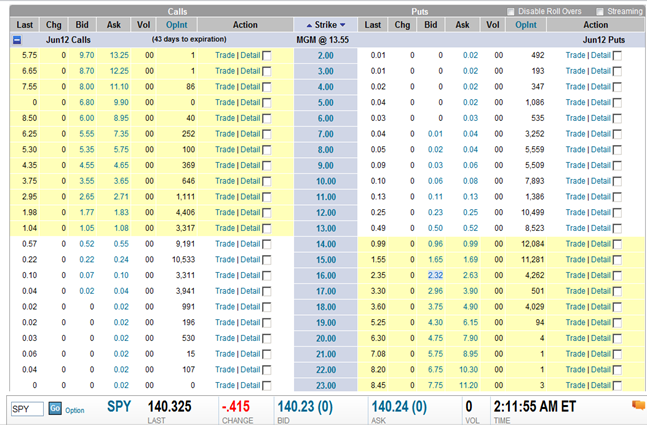
Task: Click the calls Bid column header
Action: pos(82,25)
